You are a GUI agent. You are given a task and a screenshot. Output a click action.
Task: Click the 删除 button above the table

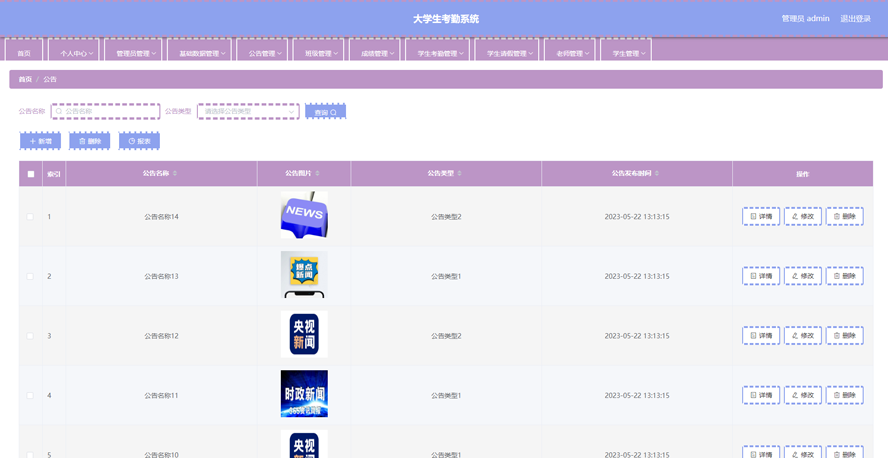pyautogui.click(x=89, y=141)
